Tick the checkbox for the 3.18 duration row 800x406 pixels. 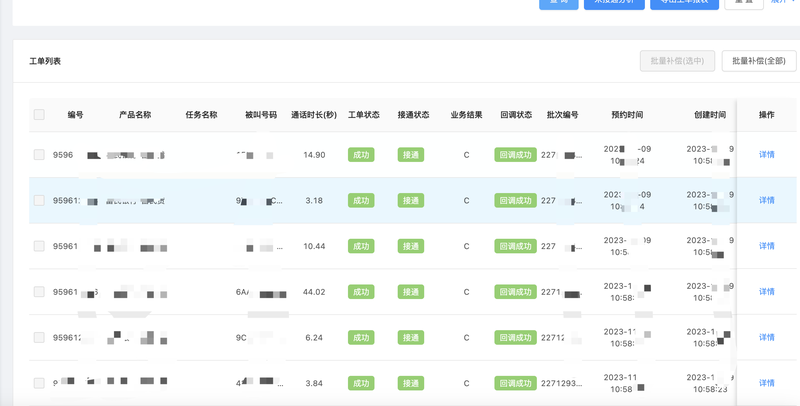pos(39,200)
